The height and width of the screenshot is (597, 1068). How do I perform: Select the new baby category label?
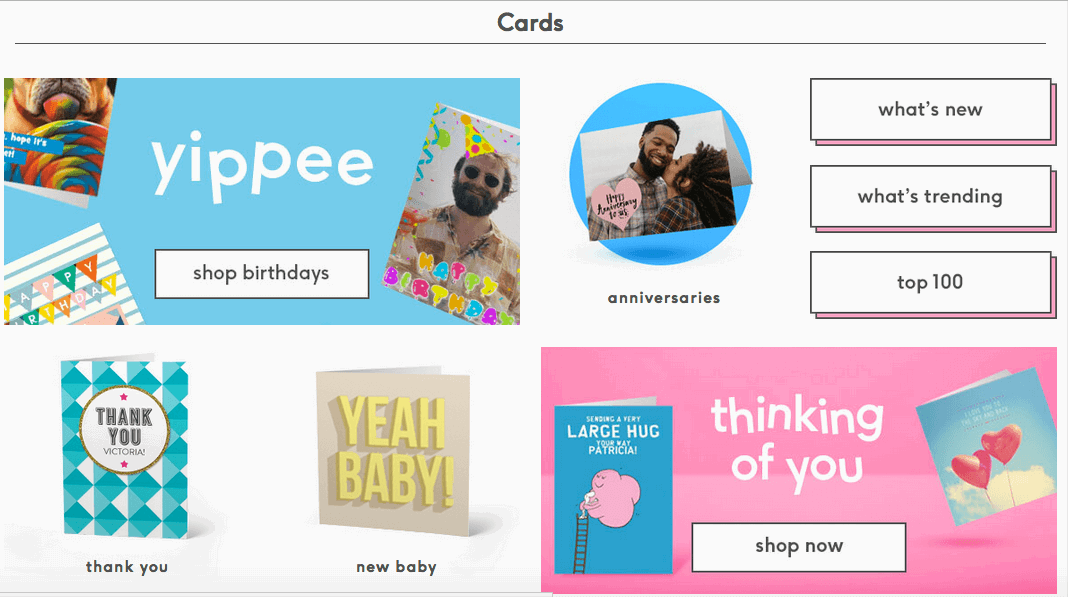[396, 567]
